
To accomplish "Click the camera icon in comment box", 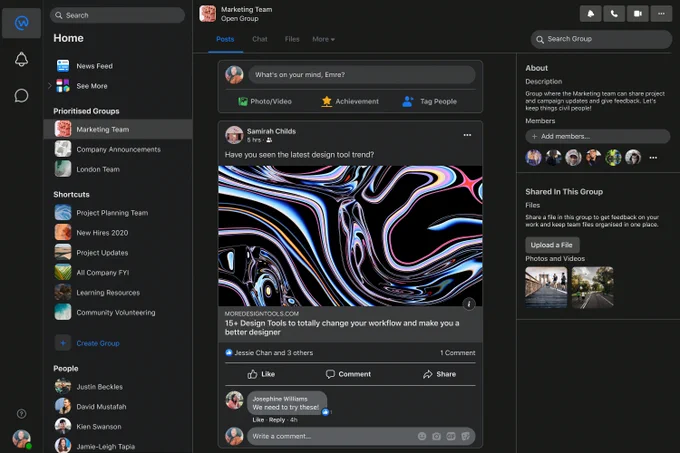I will coord(436,436).
